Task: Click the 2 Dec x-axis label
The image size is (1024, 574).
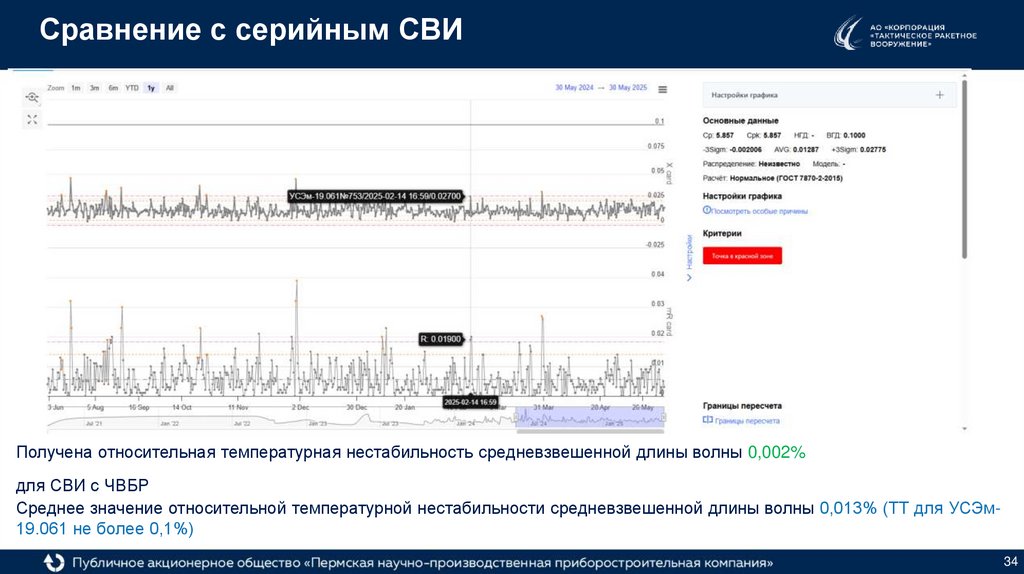Action: 300,407
